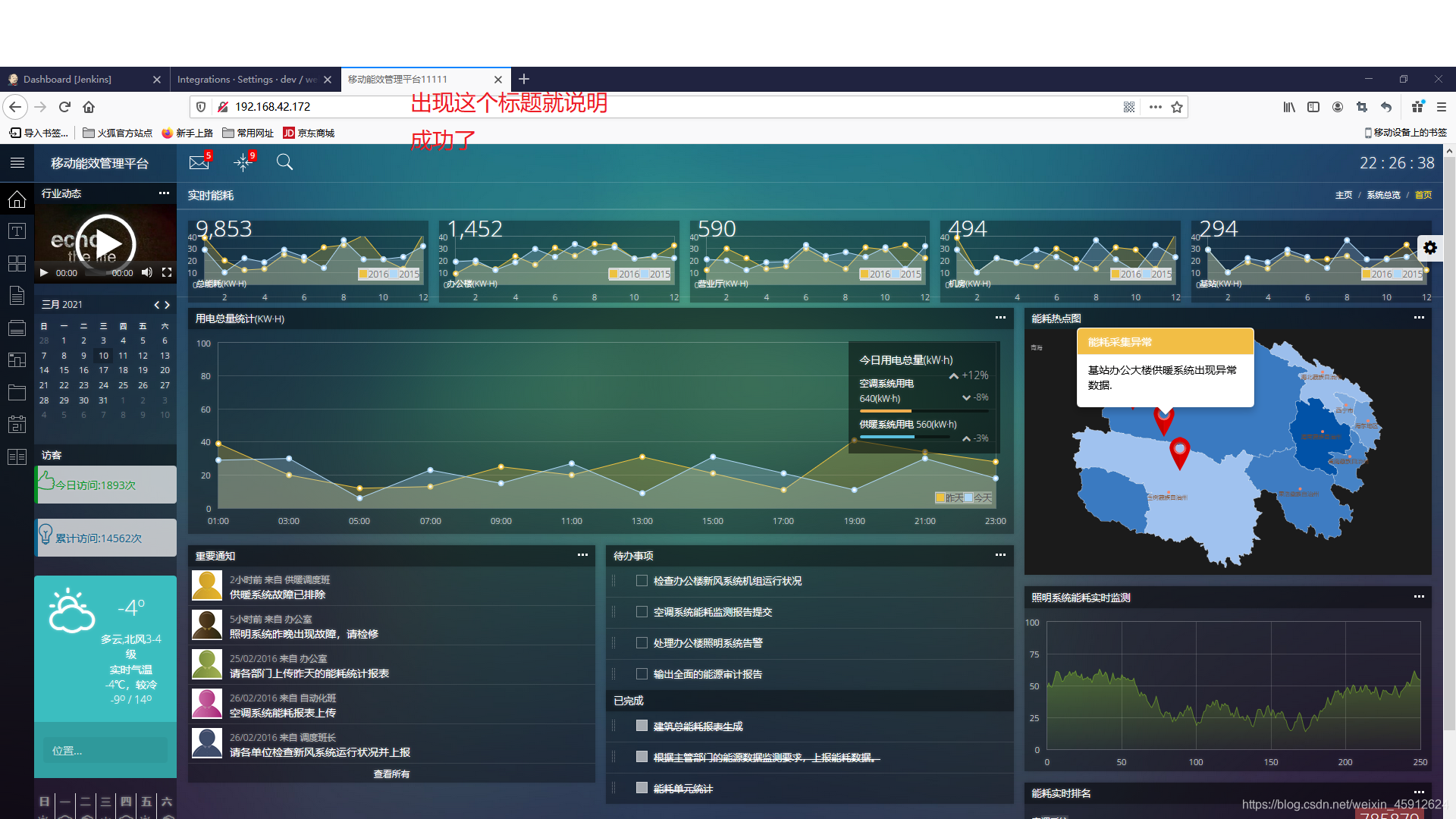Image resolution: width=1456 pixels, height=819 pixels.
Task: Open 京东商城 bookmark
Action: (x=309, y=133)
